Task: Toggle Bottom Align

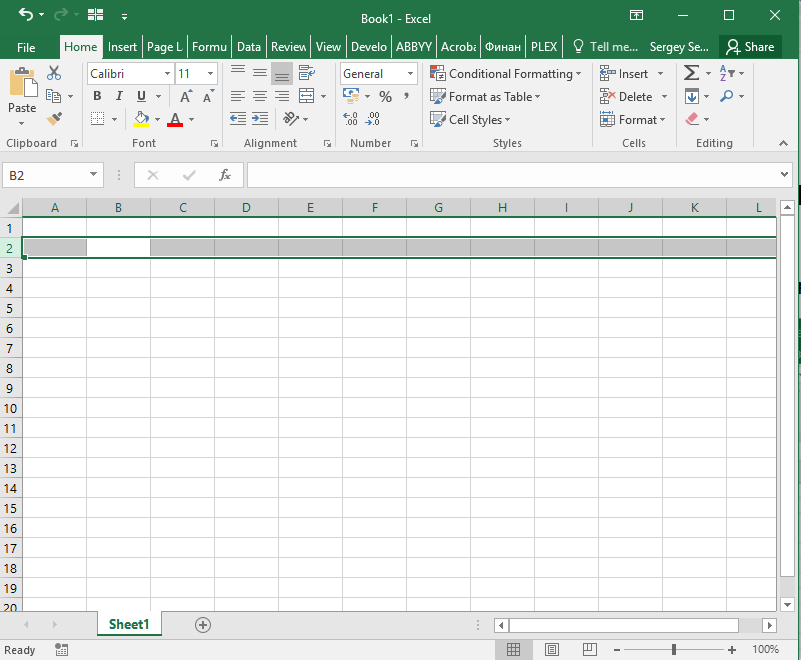Action: [282, 73]
